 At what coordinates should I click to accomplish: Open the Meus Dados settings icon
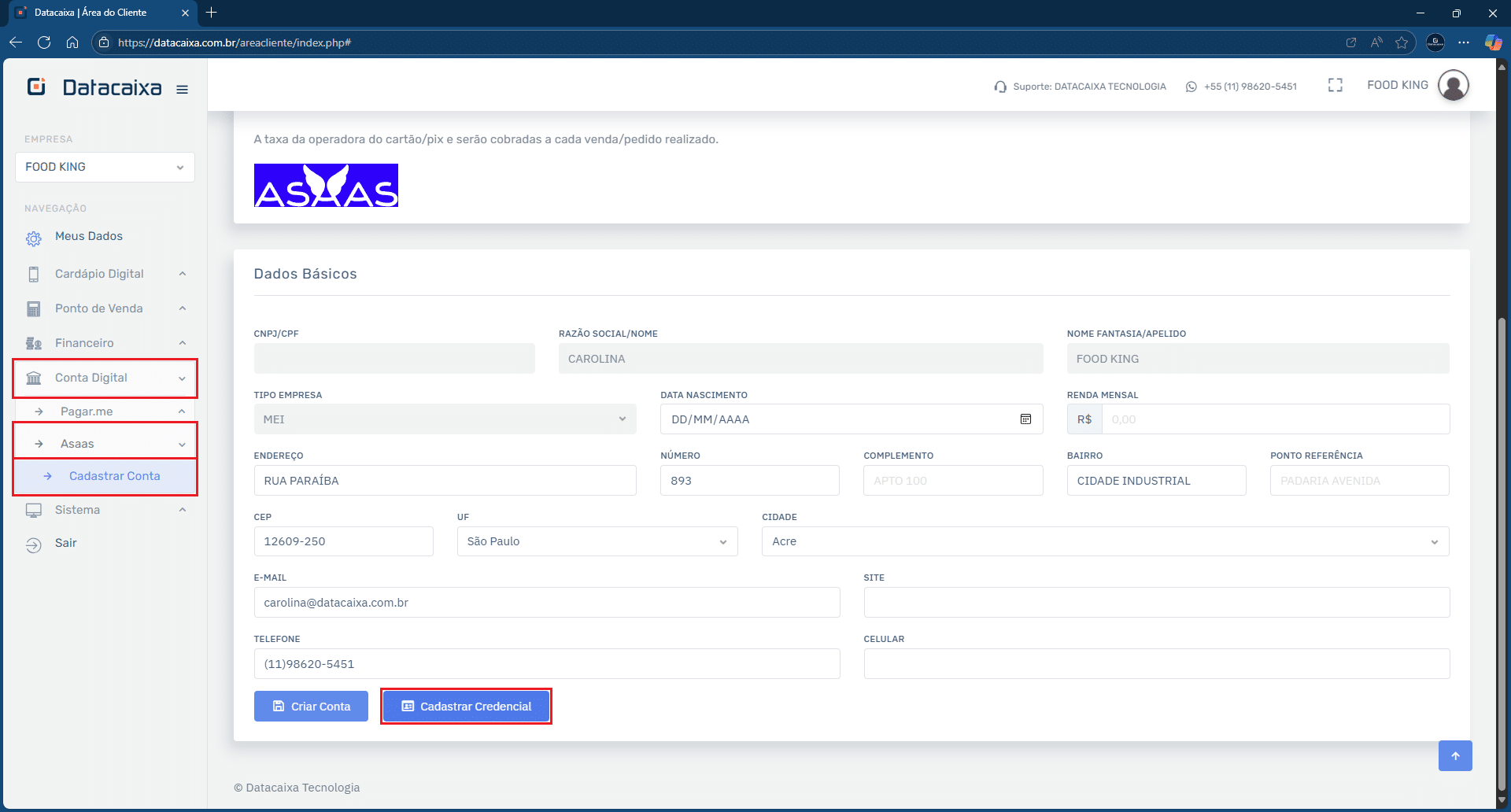coord(33,236)
